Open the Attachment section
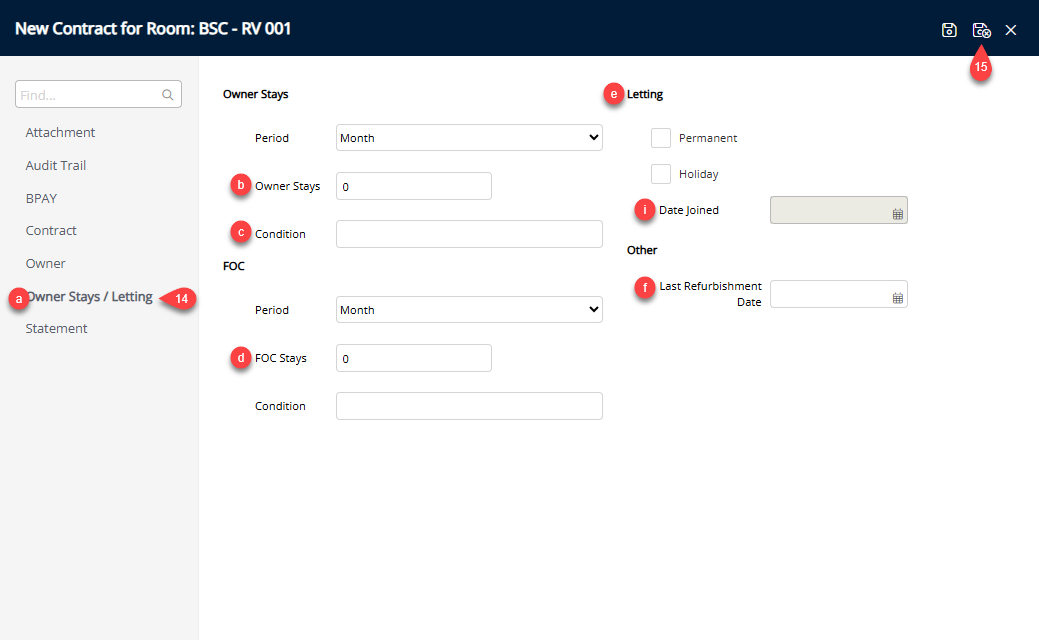The image size is (1039, 640). (60, 133)
